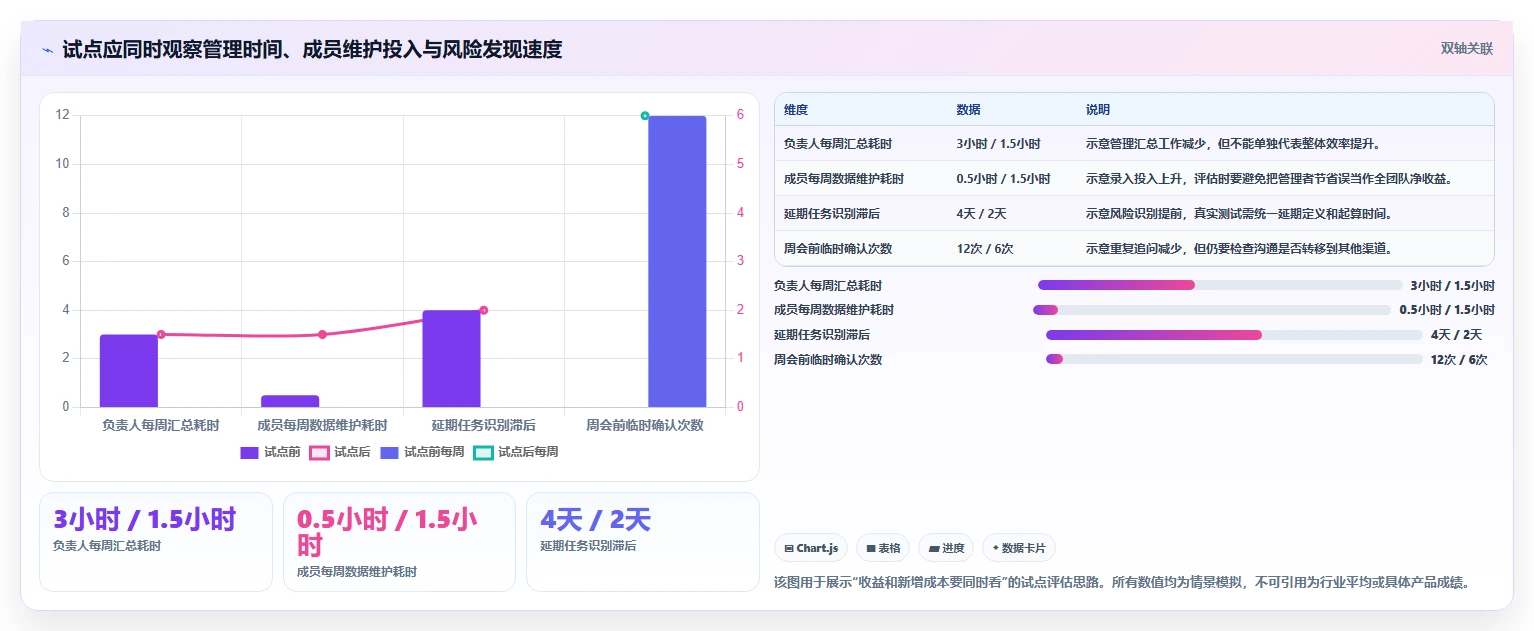
Task: Click the table value 0.5小时 / 1.5小时
Action: (x=1003, y=179)
